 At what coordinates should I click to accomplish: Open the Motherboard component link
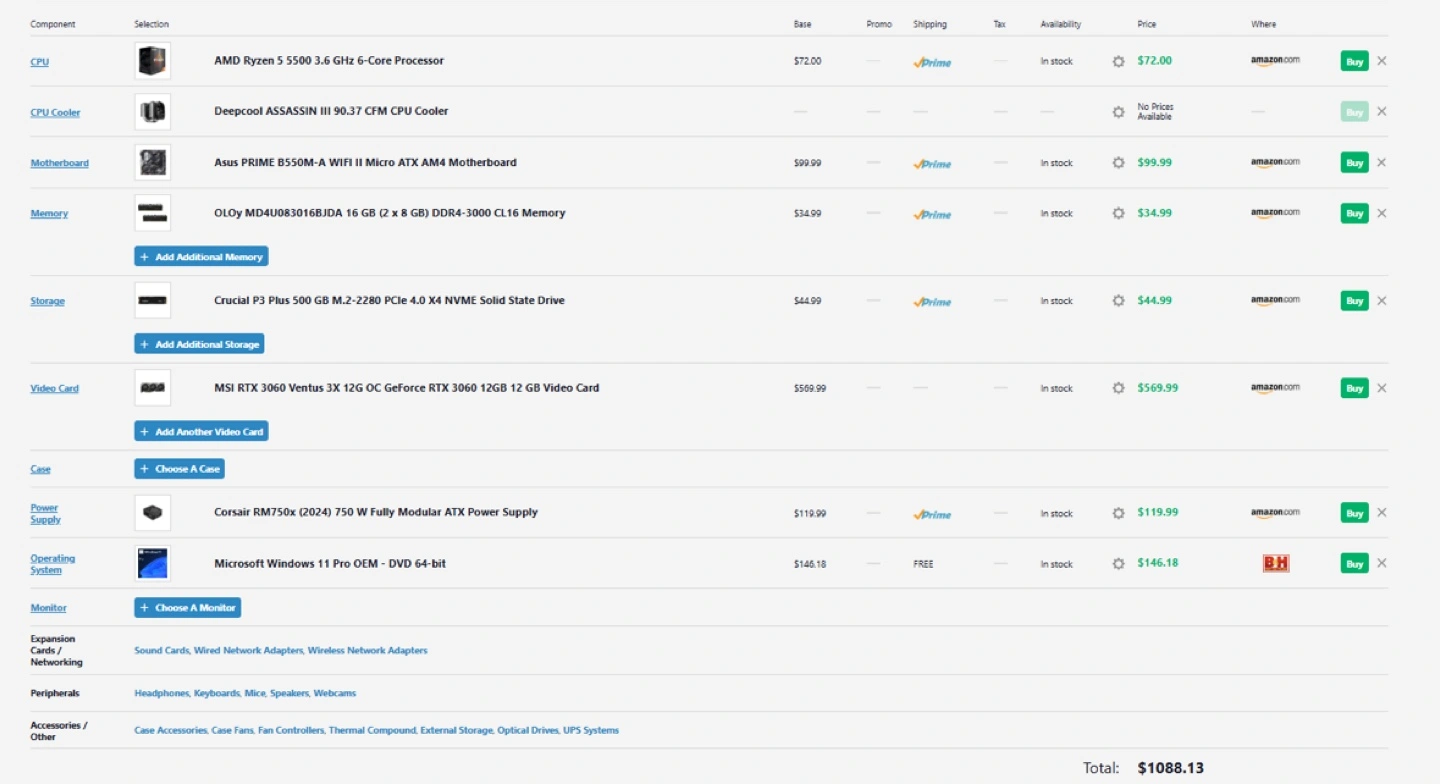pyautogui.click(x=59, y=163)
